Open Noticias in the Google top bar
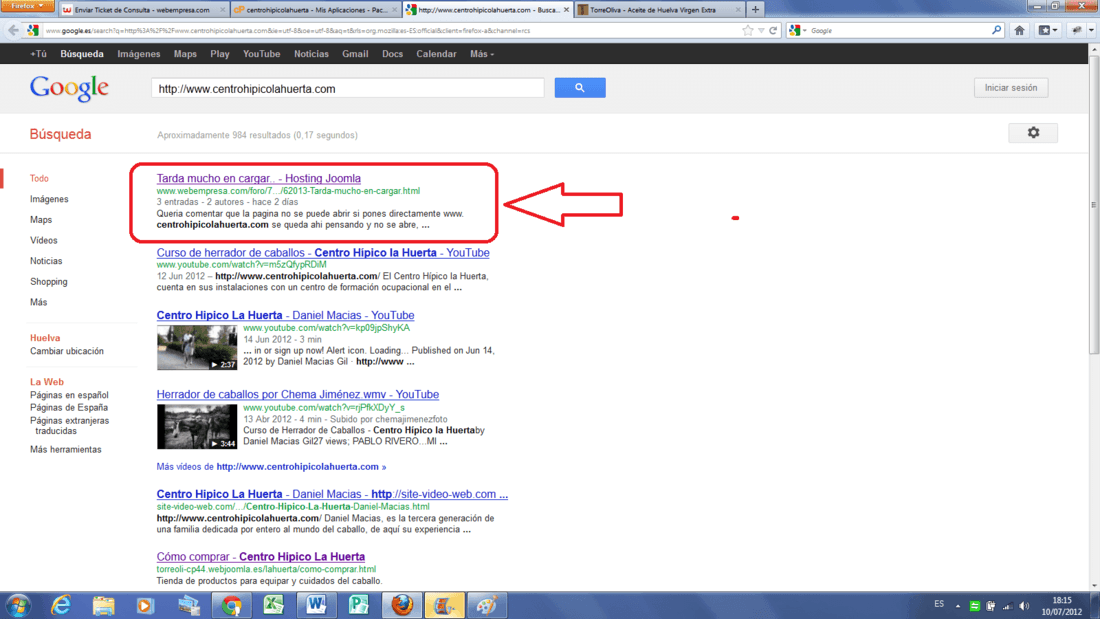 311,54
